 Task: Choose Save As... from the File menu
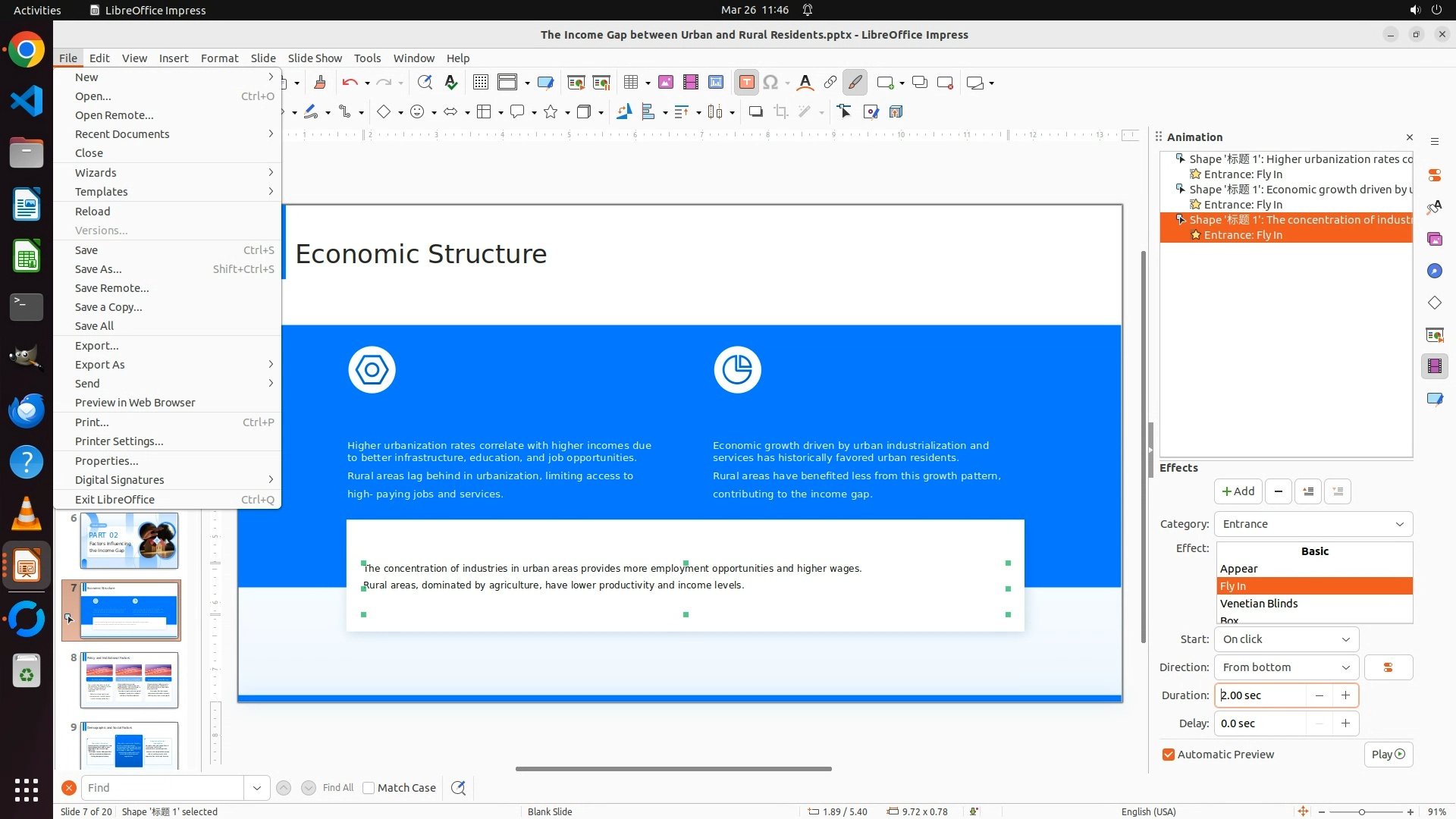tap(98, 269)
